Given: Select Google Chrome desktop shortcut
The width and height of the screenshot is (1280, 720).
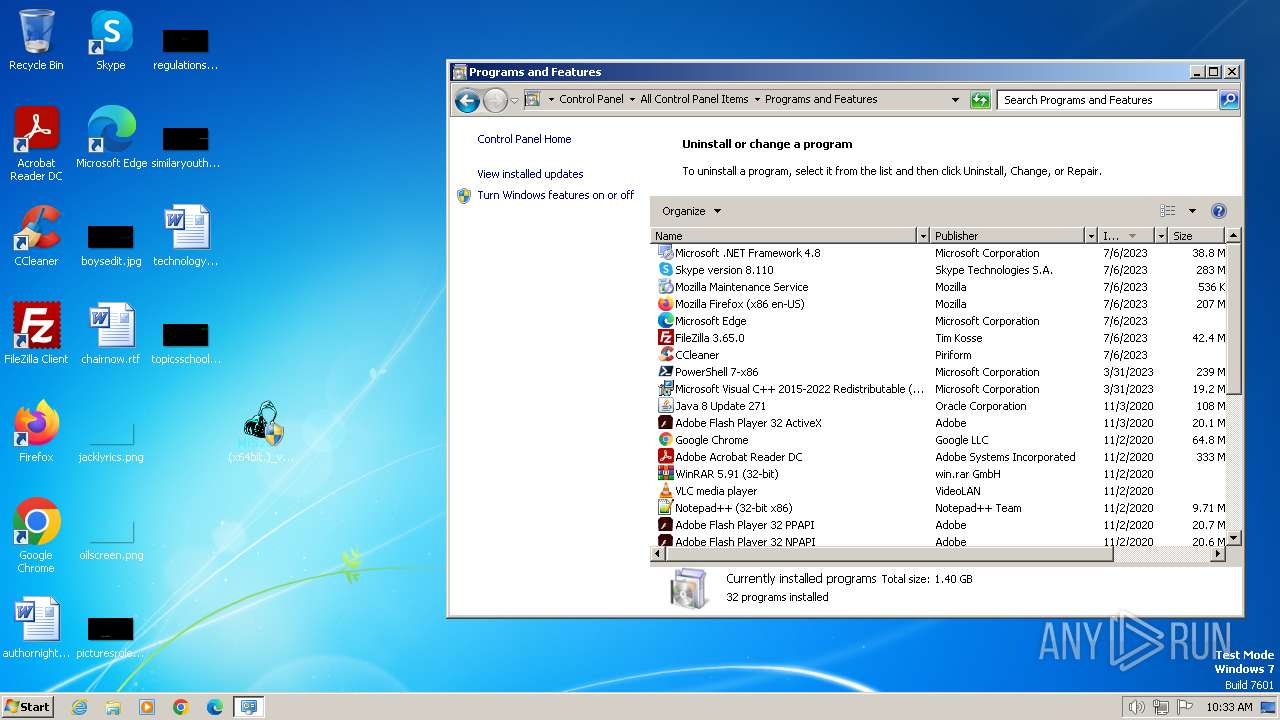Looking at the screenshot, I should (36, 536).
